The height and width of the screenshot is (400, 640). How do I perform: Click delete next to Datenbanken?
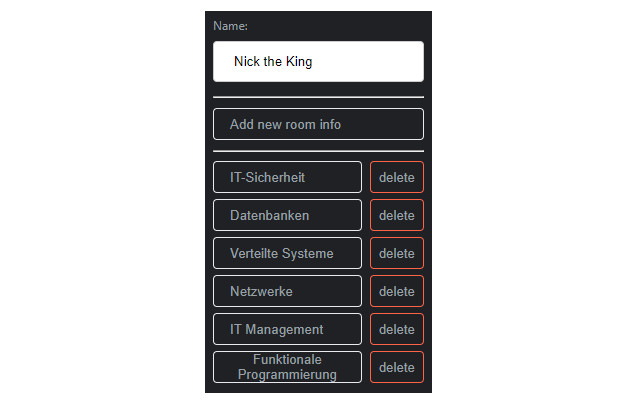click(397, 215)
